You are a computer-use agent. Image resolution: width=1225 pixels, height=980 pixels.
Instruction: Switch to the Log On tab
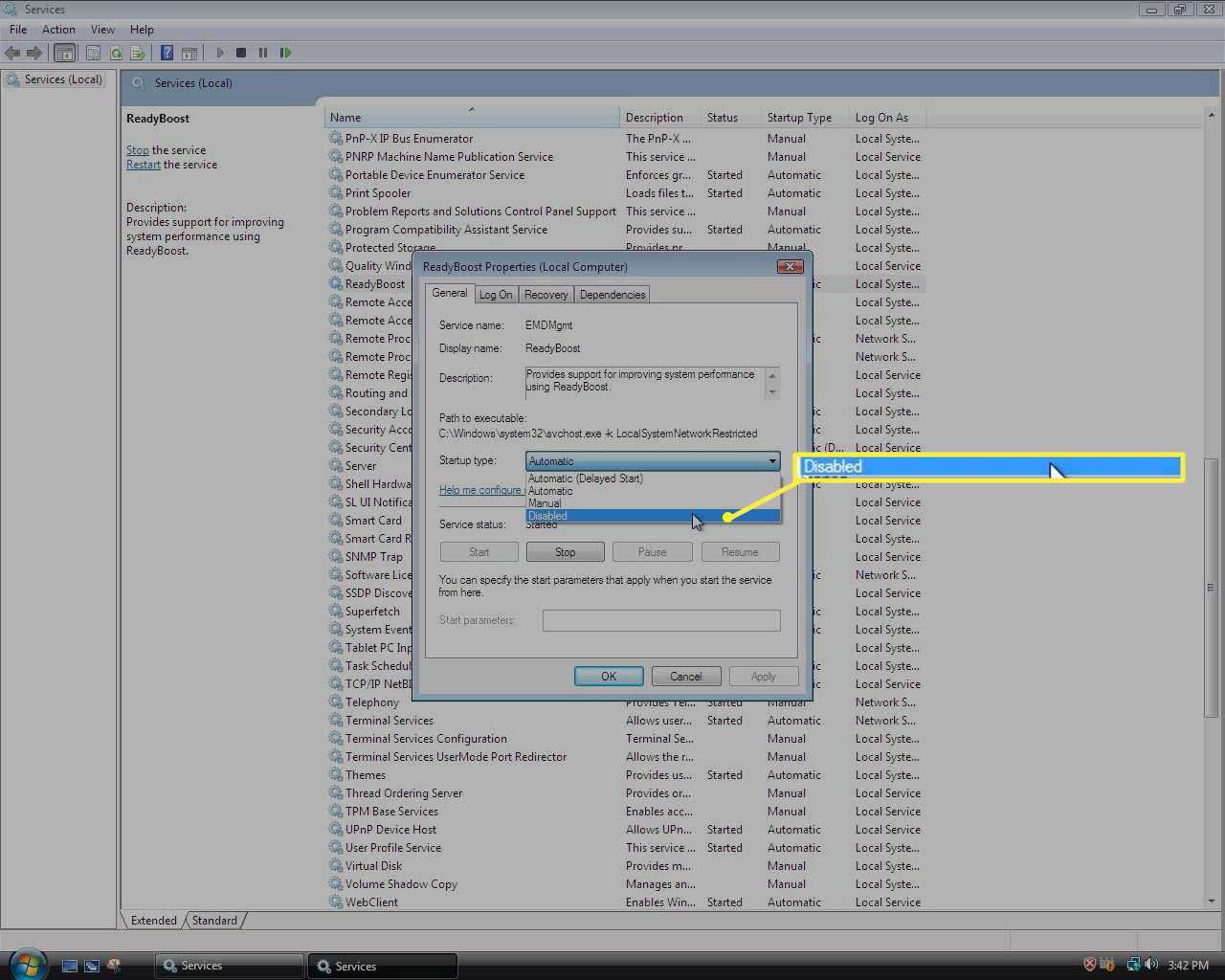coord(496,295)
